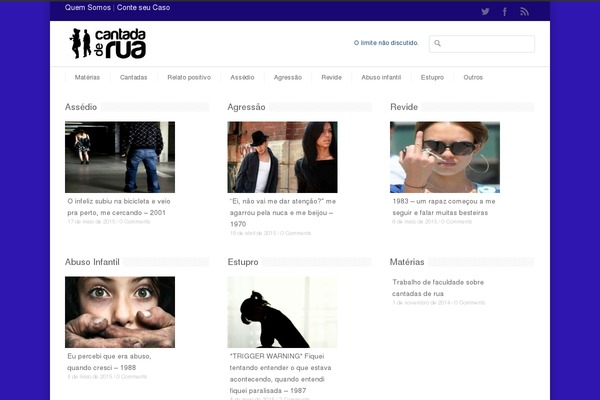
Task: Click the search magnifier icon
Action: click(x=437, y=43)
